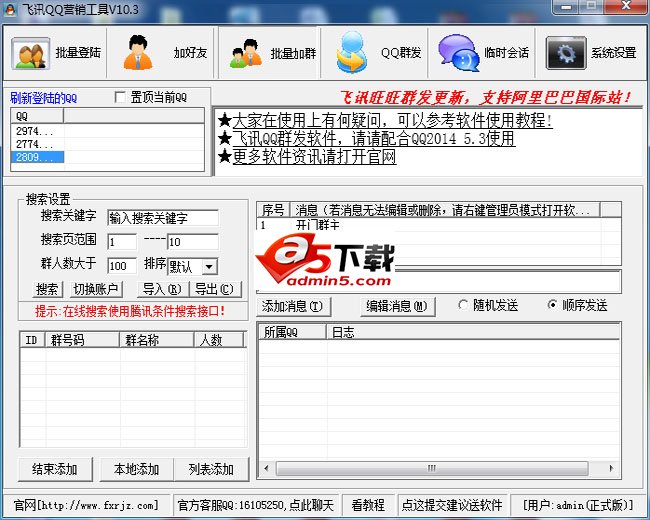Viewport: 650px width, 520px height.
Task: Click the red 飞讯旺旺群发更新 banner text
Action: click(485, 97)
